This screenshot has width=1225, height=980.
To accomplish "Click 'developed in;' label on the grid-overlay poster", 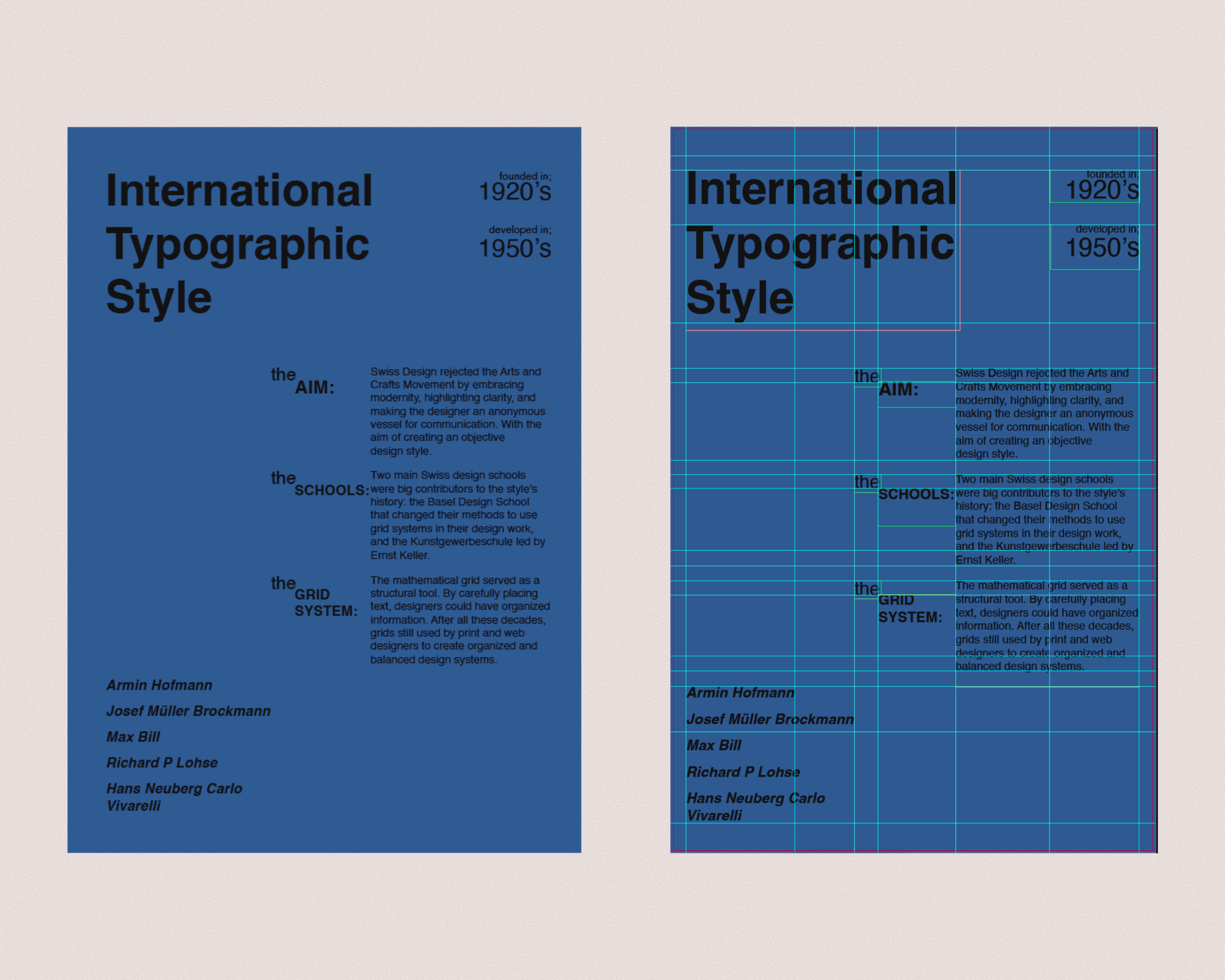I will 1107,229.
